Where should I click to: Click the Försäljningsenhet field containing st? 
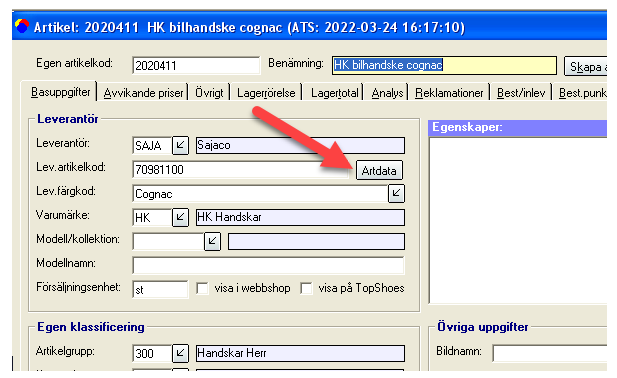click(160, 289)
